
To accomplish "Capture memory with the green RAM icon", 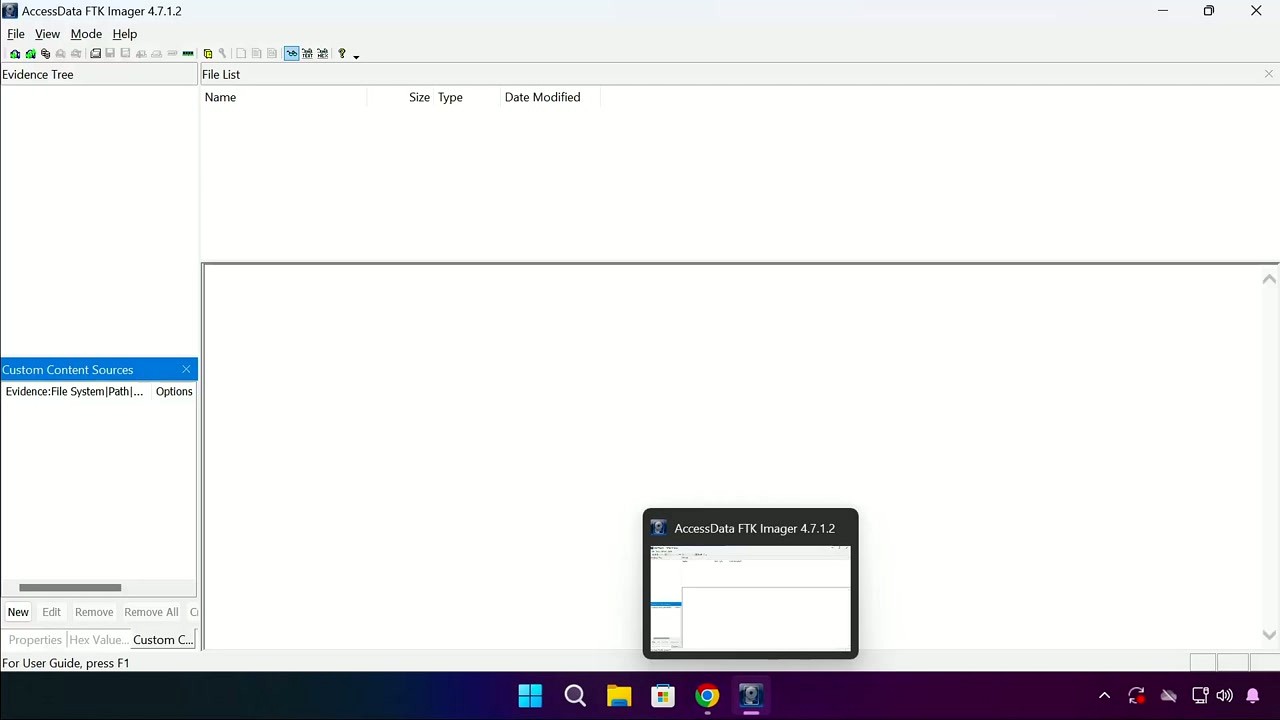I will [187, 53].
